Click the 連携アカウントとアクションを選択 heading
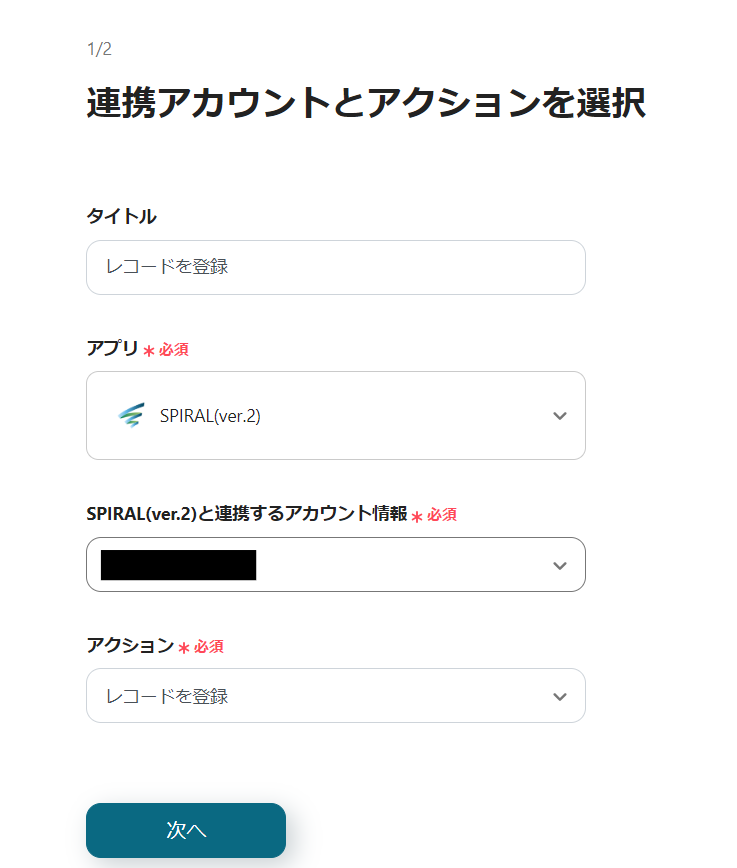737x868 pixels. [366, 104]
